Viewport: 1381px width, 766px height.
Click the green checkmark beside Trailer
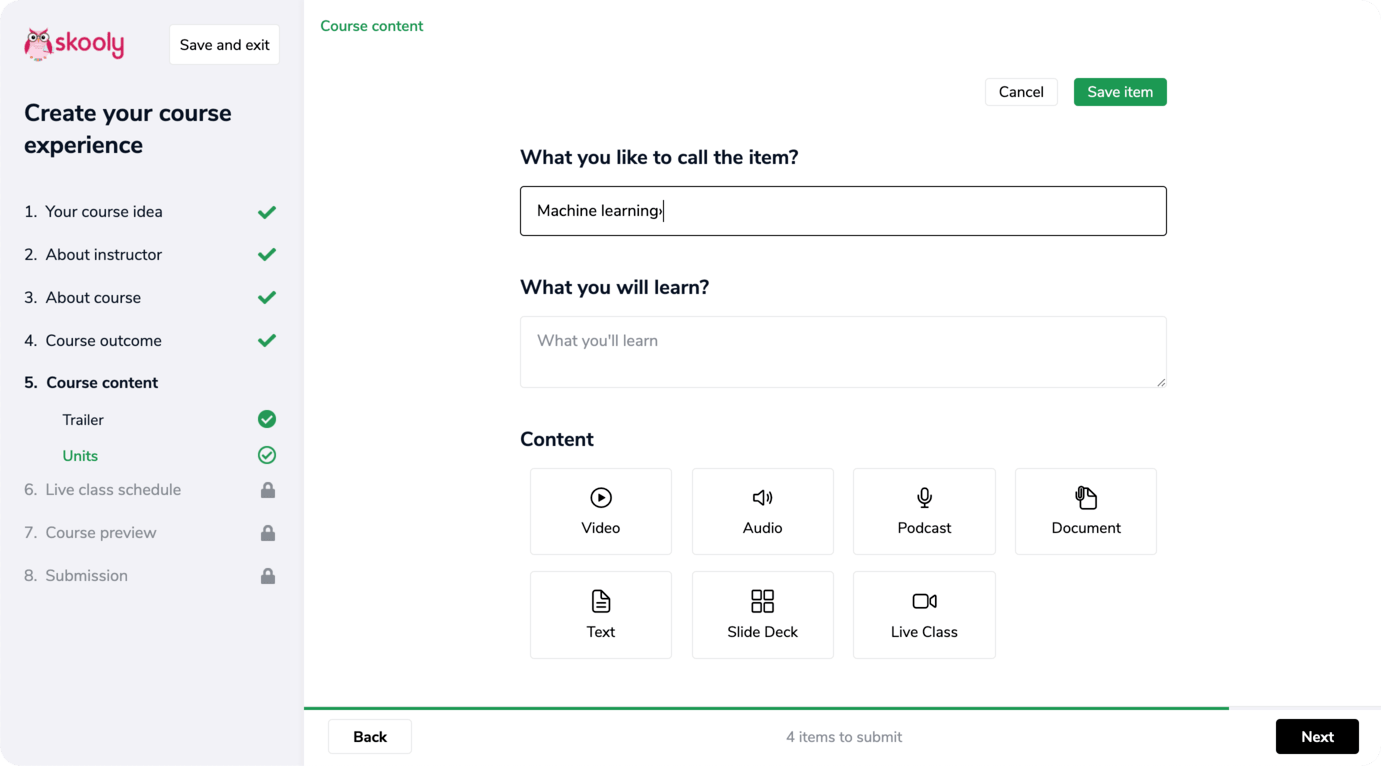tap(266, 419)
